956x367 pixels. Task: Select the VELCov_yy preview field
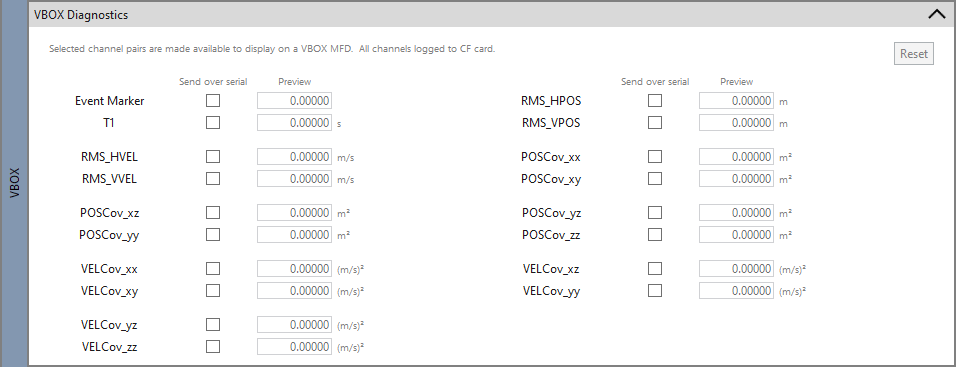pyautogui.click(x=737, y=291)
